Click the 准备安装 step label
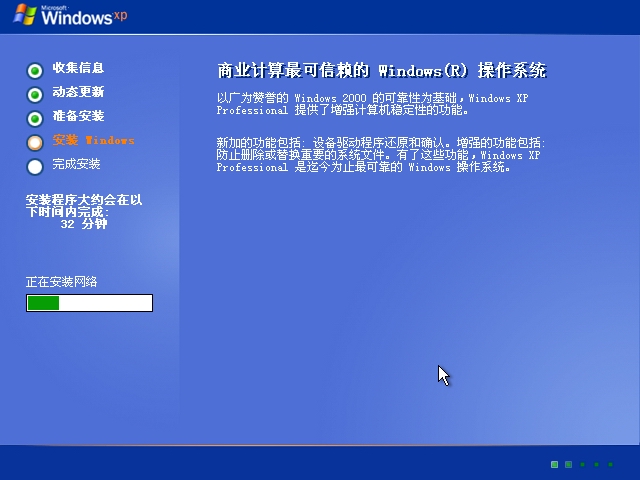This screenshot has height=480, width=640. tap(78, 116)
